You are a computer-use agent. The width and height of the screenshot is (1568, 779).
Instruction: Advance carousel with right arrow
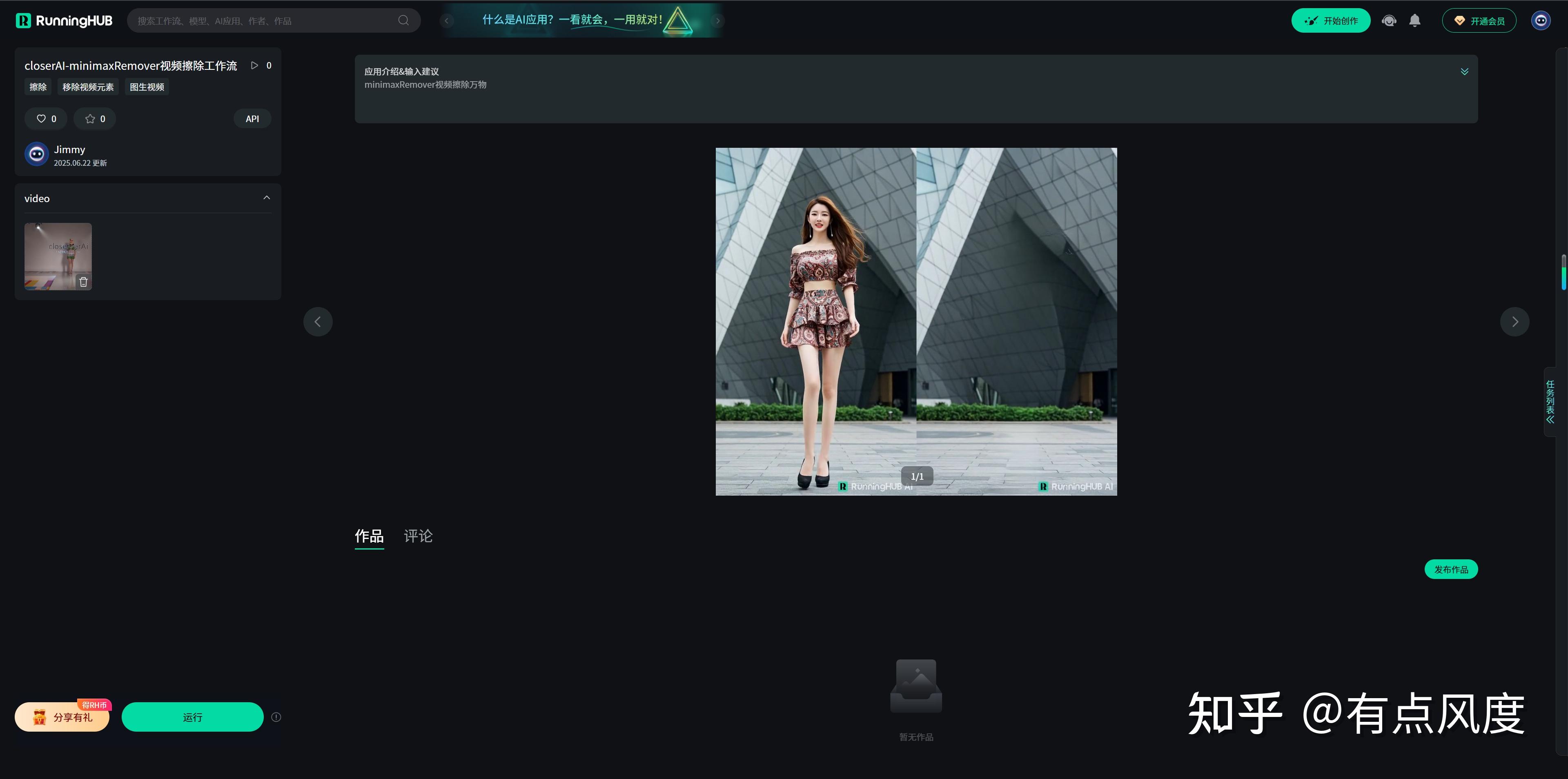tap(1515, 321)
